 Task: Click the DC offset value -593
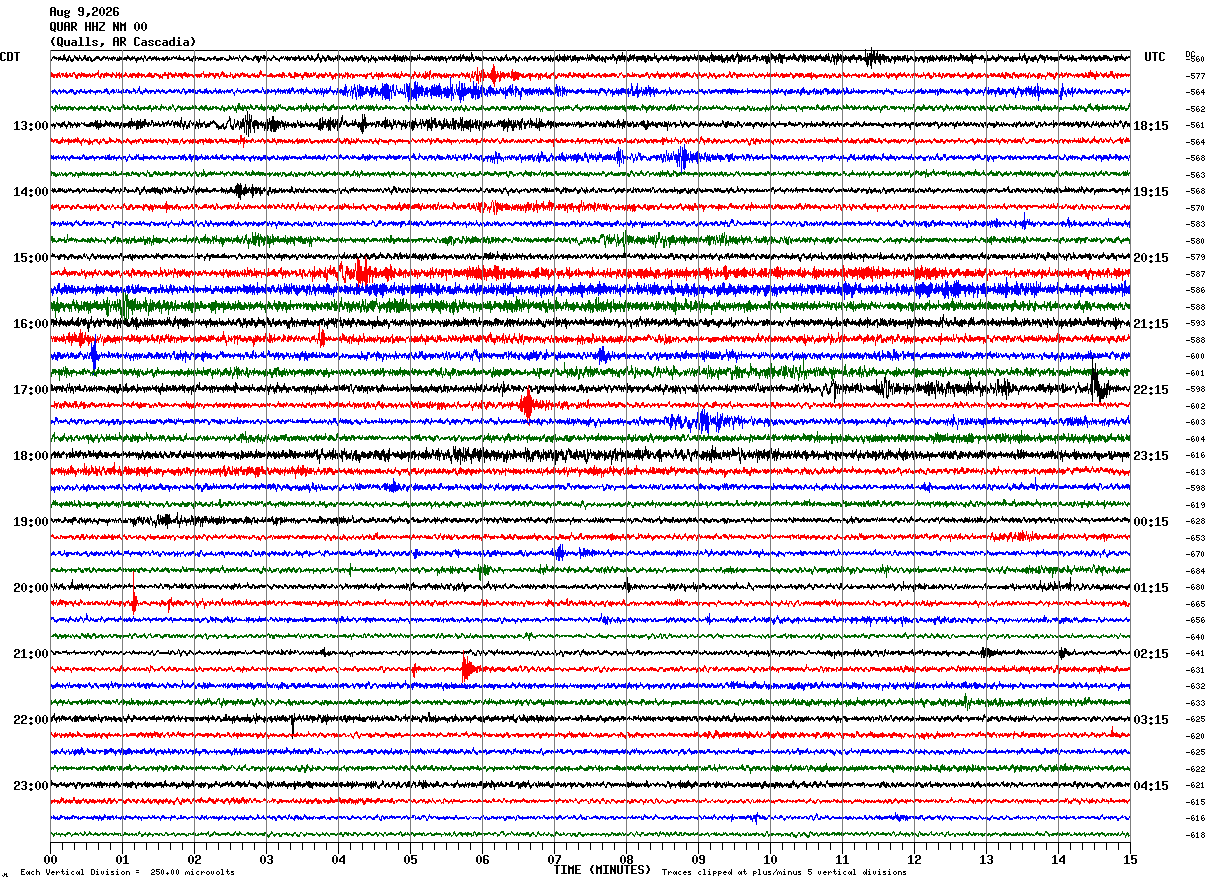point(1195,324)
